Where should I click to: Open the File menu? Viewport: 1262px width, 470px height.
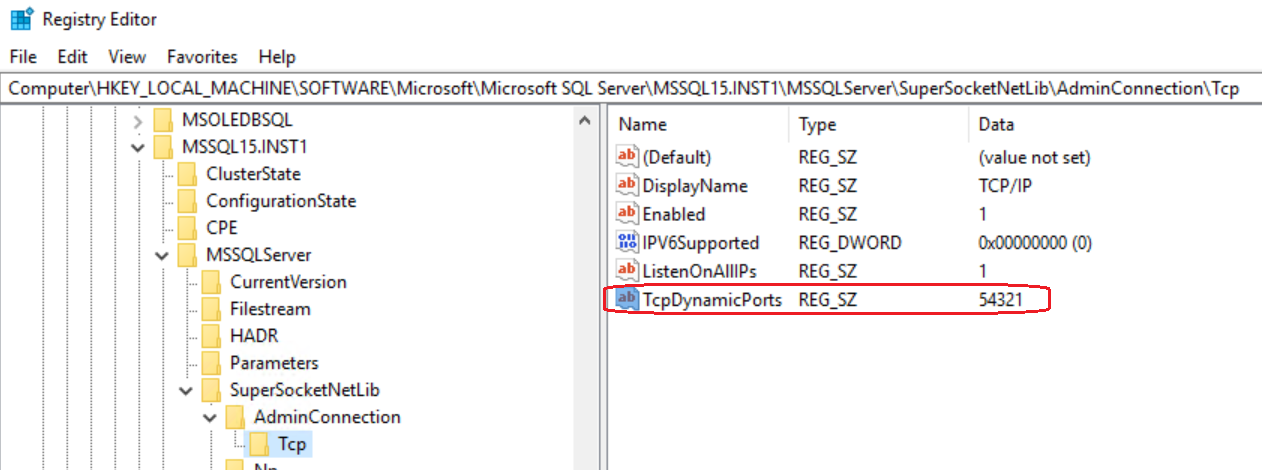23,57
